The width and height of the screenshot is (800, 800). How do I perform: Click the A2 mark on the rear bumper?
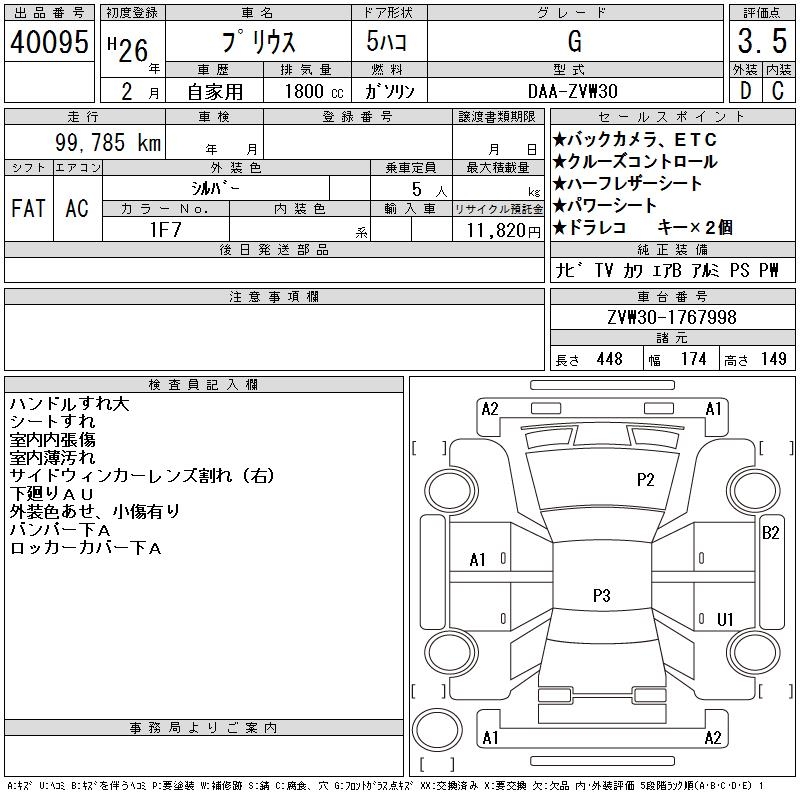pyautogui.click(x=713, y=738)
